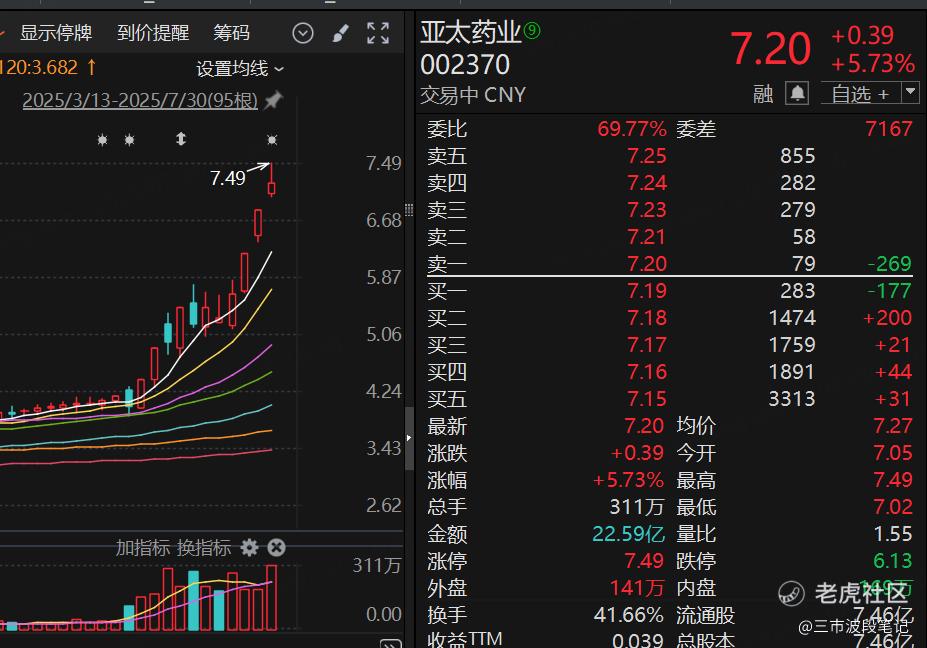Click the 跌停 6.13 value
This screenshot has height=648, width=927.
click(893, 560)
